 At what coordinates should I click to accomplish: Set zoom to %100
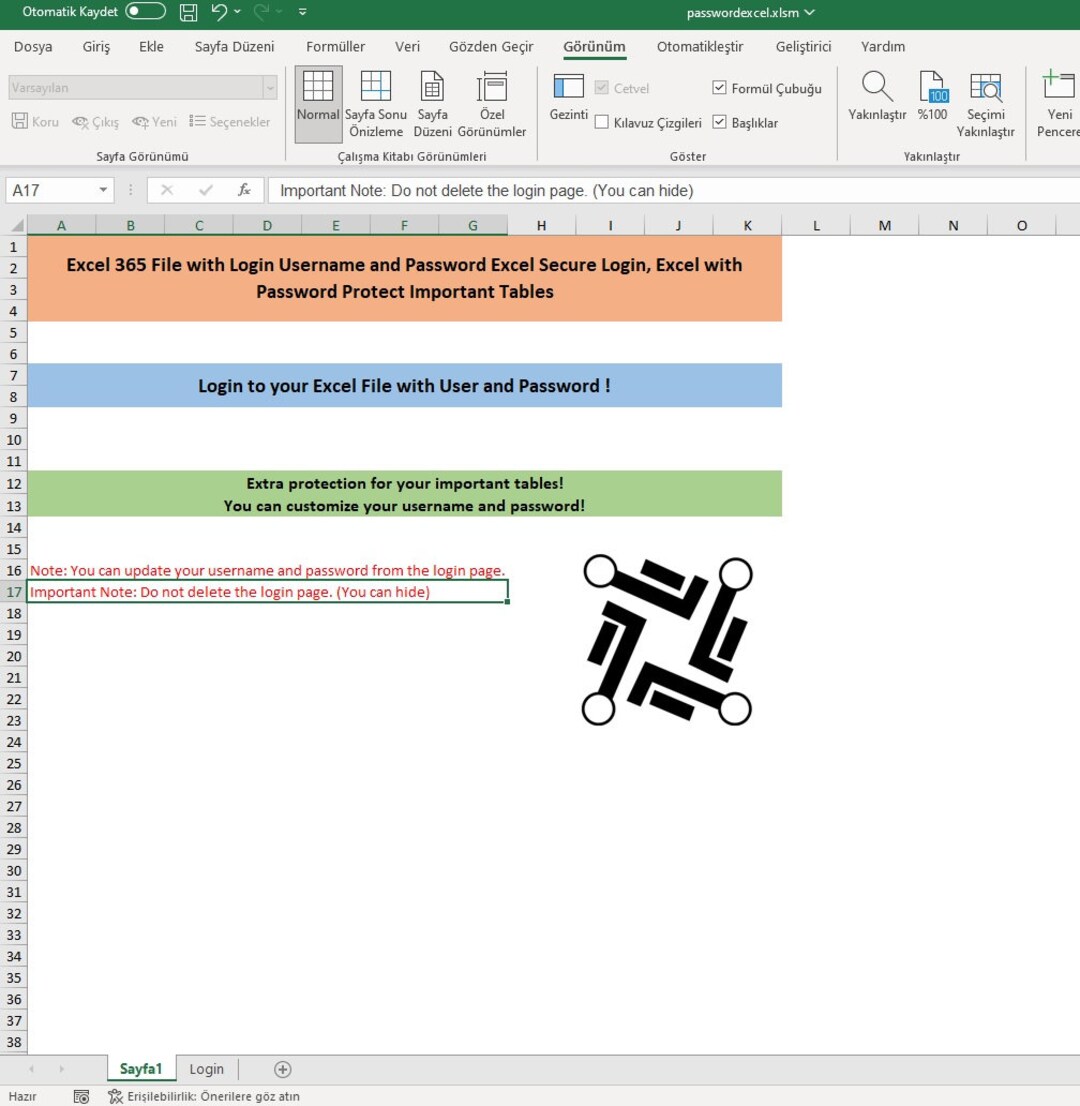pos(932,100)
